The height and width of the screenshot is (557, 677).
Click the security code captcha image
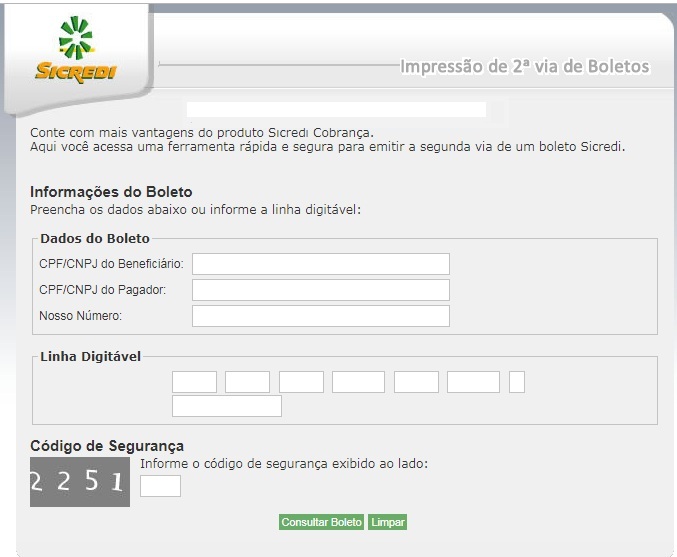tap(80, 482)
